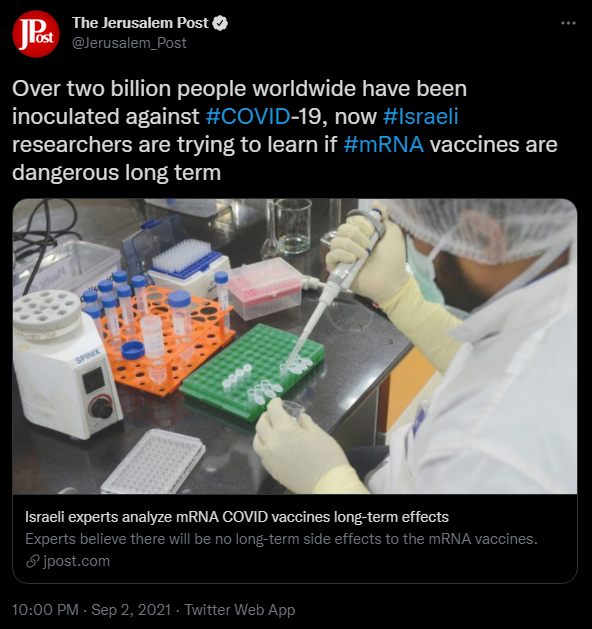Open the #COVID hashtag

coord(248,116)
